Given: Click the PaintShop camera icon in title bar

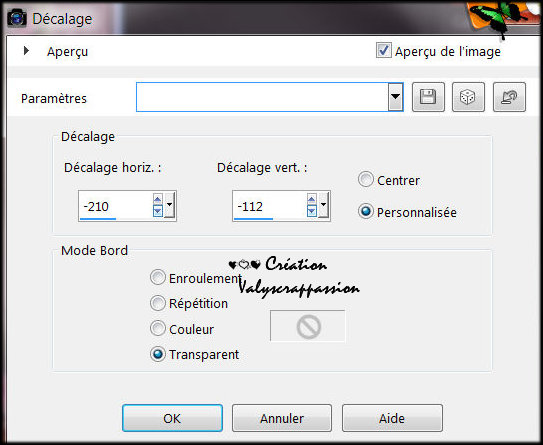Looking at the screenshot, I should click(x=17, y=18).
